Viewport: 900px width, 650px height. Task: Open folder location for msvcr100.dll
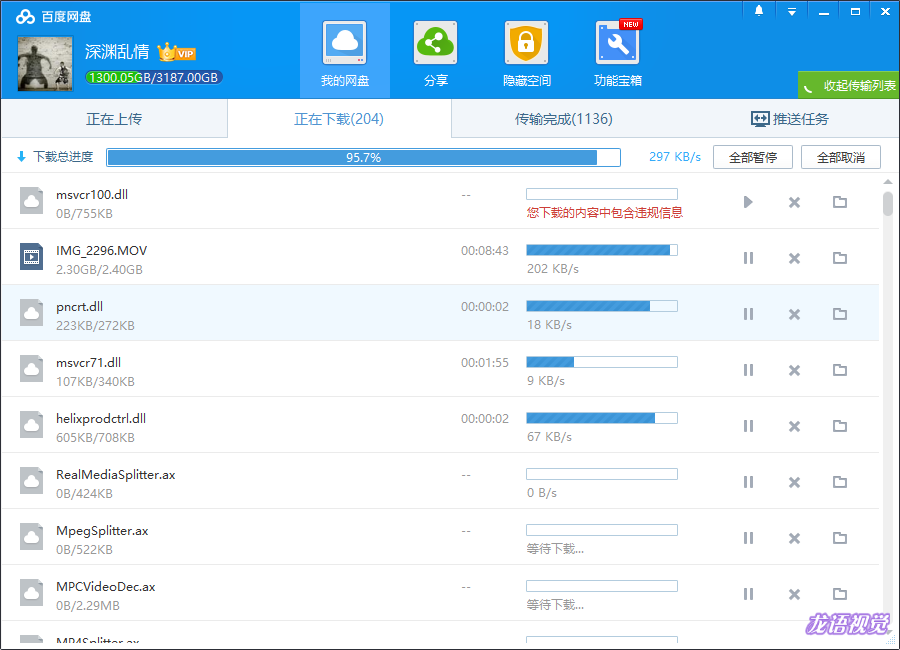coord(840,202)
